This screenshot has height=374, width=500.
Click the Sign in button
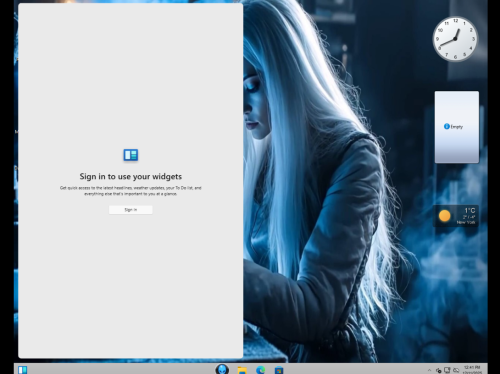131,210
